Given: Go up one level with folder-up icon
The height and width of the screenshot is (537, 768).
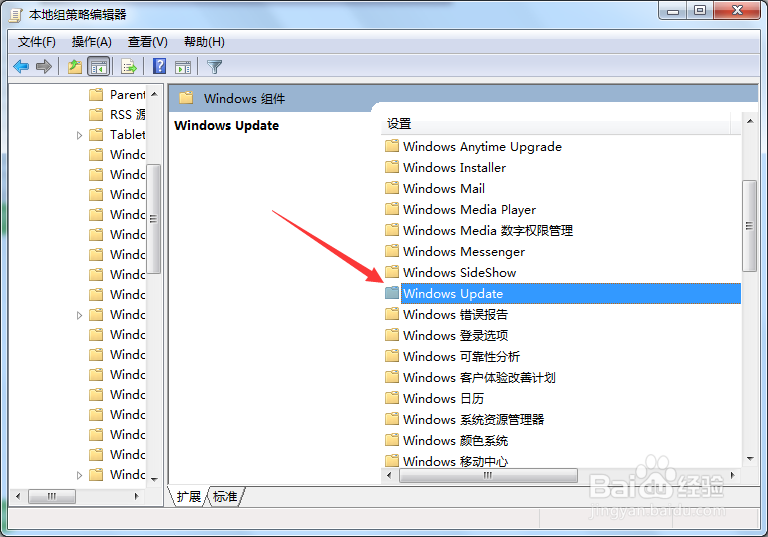Looking at the screenshot, I should (75, 66).
